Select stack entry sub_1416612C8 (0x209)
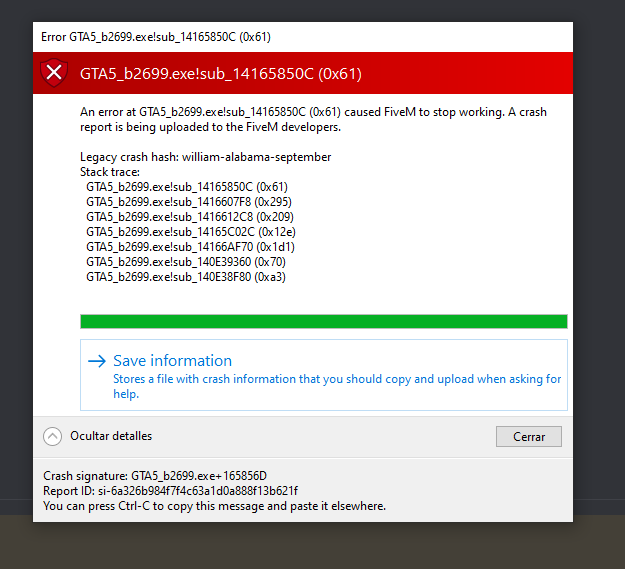The height and width of the screenshot is (569, 625). click(x=190, y=217)
